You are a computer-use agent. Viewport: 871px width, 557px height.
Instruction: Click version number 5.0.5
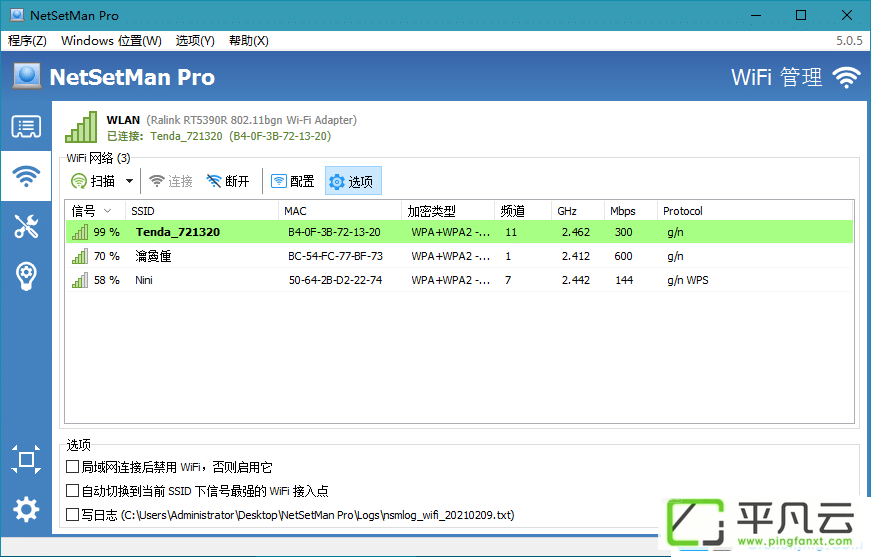849,41
